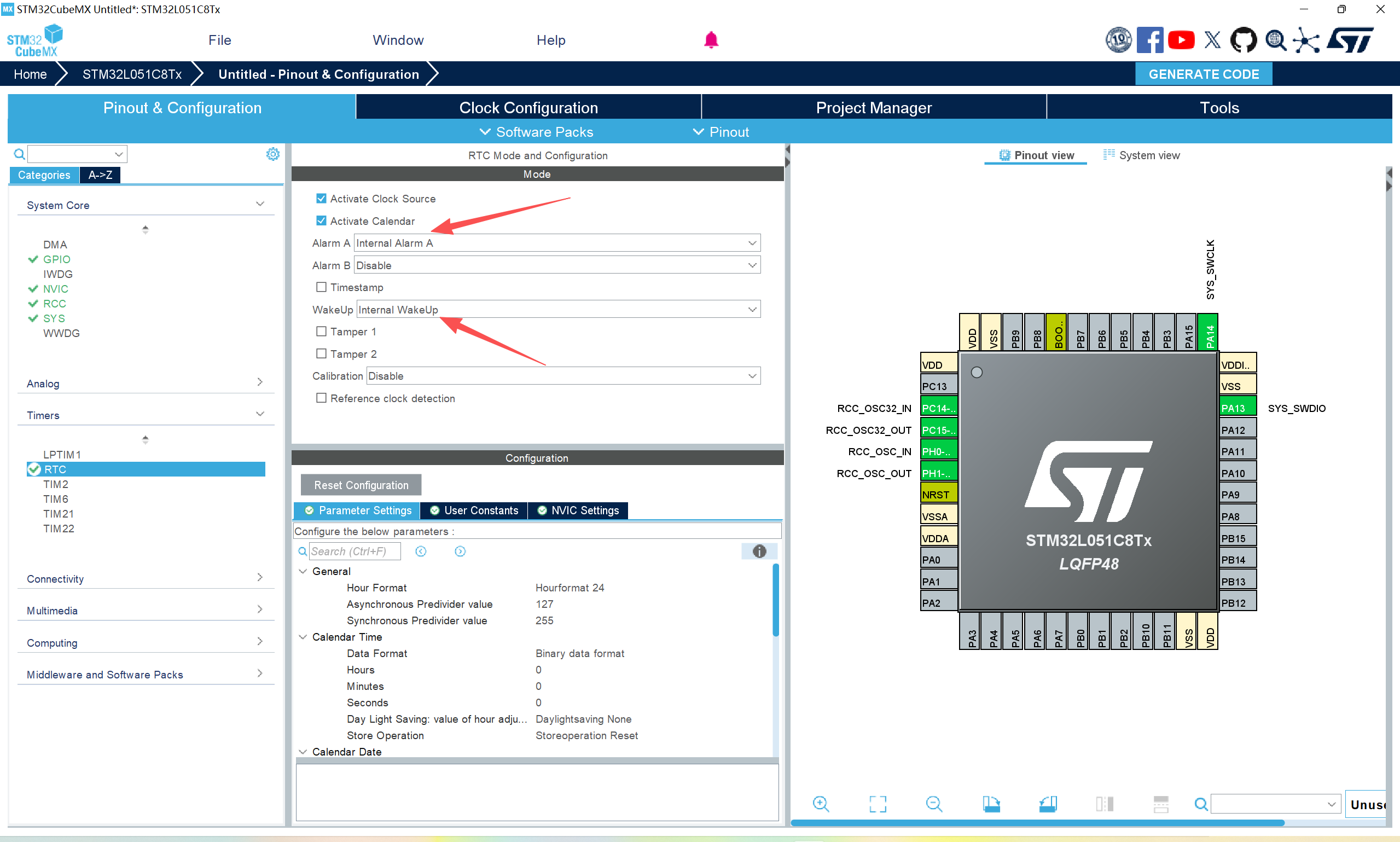Image resolution: width=1400 pixels, height=842 pixels.
Task: Open the User Constants tab
Action: [x=474, y=510]
